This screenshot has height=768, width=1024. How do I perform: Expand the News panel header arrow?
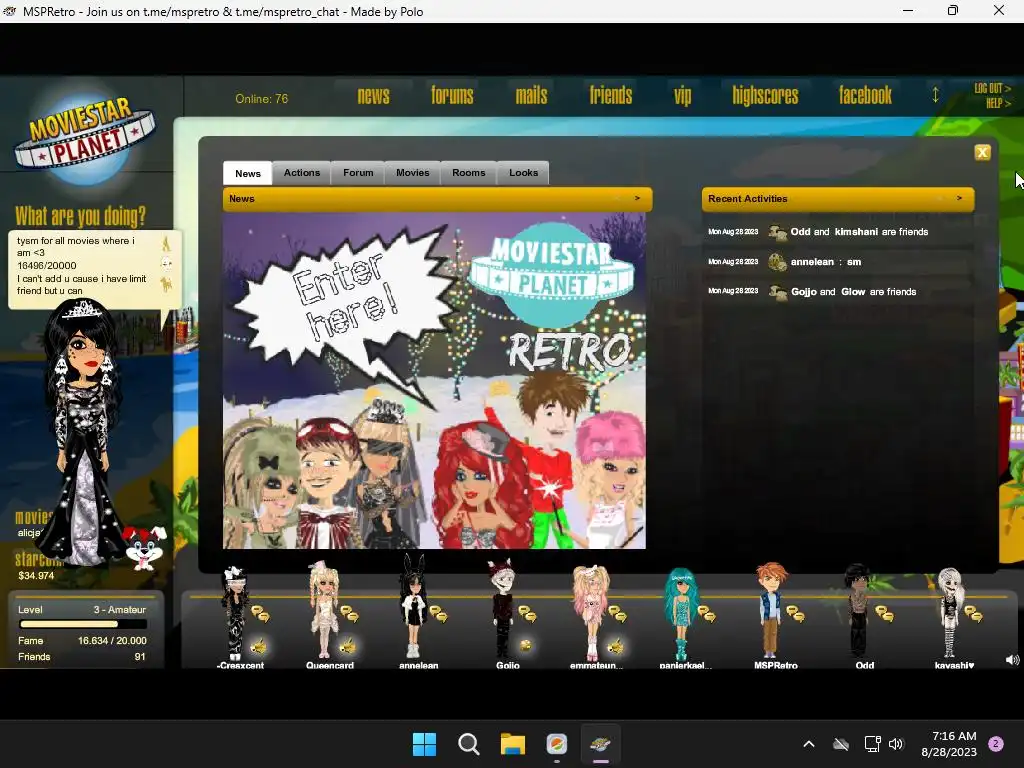(637, 198)
